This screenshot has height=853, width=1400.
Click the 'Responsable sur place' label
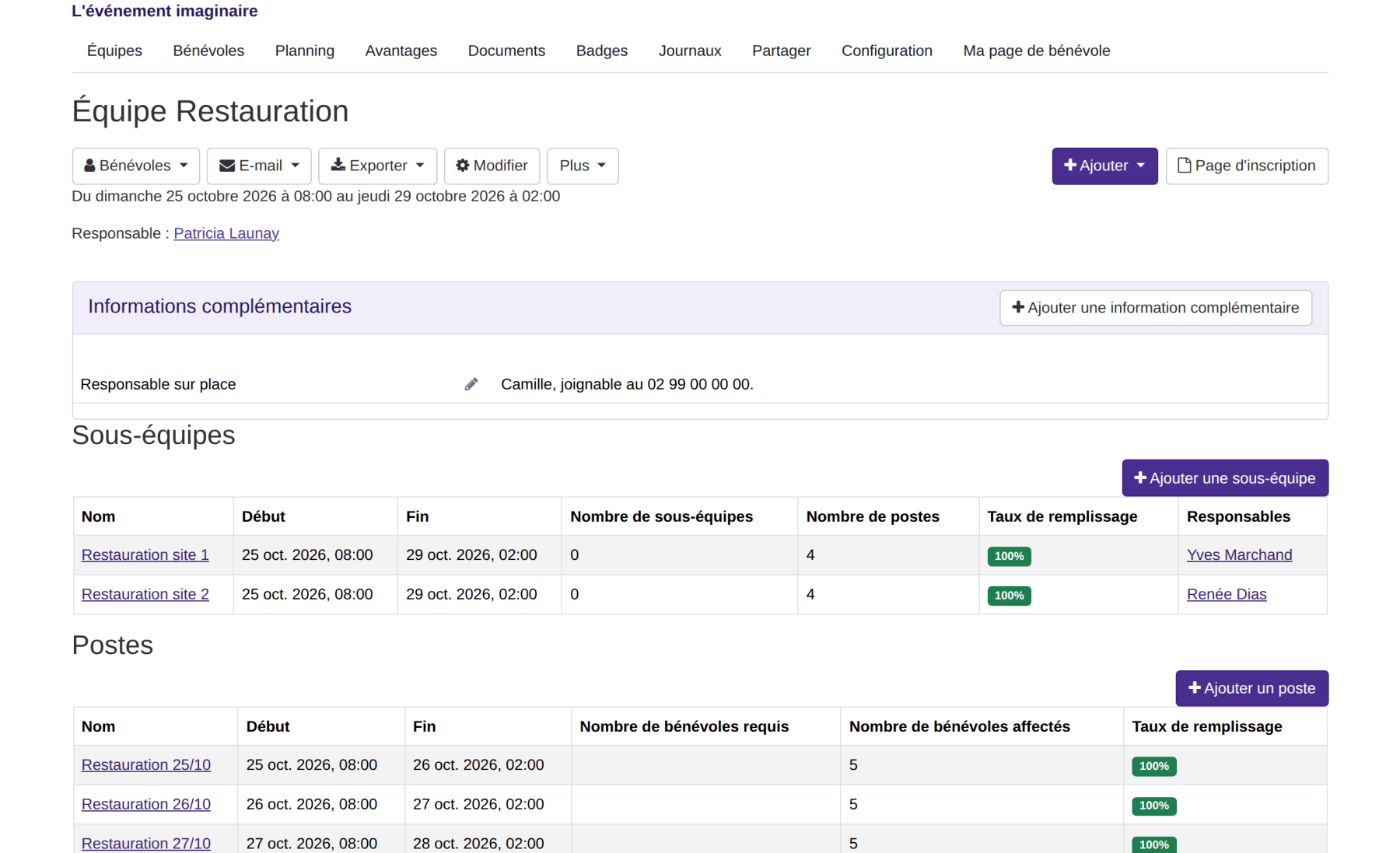pos(158,384)
